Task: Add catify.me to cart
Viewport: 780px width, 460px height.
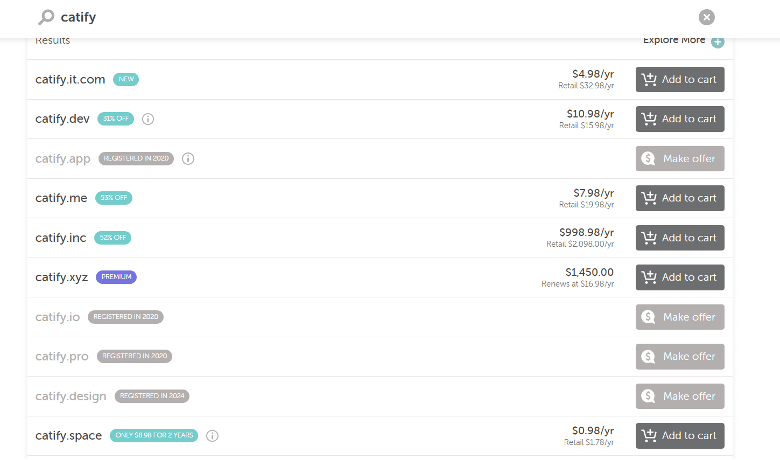Action: (680, 198)
